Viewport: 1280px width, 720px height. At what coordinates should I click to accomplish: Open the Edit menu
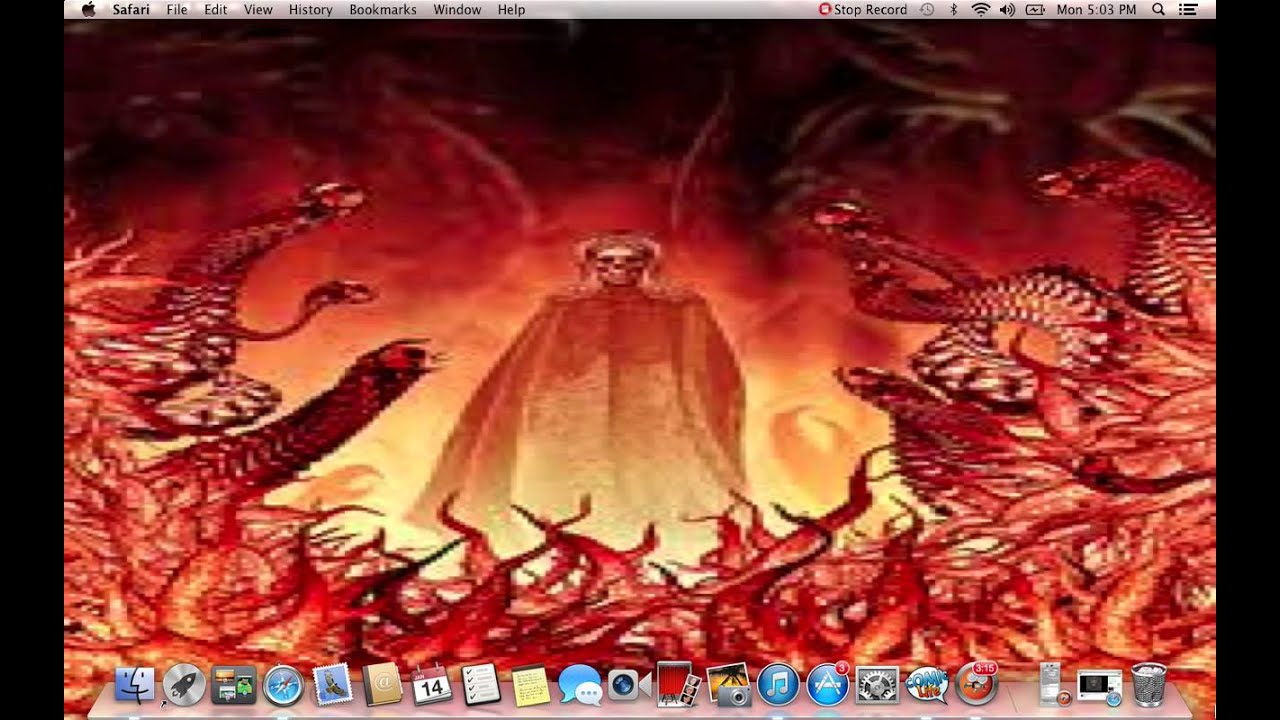point(215,9)
